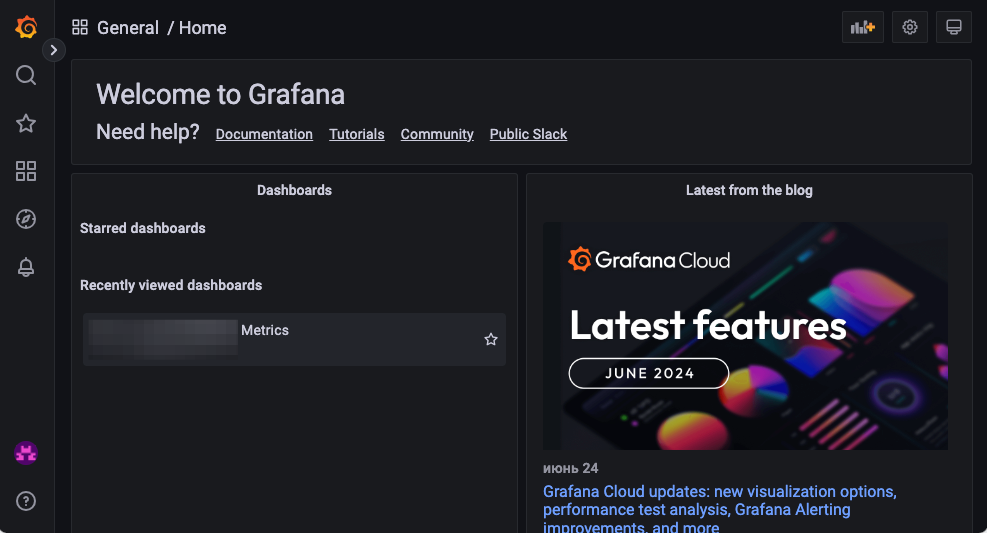
Task: Expand the sidebar with the chevron arrow
Action: click(54, 50)
